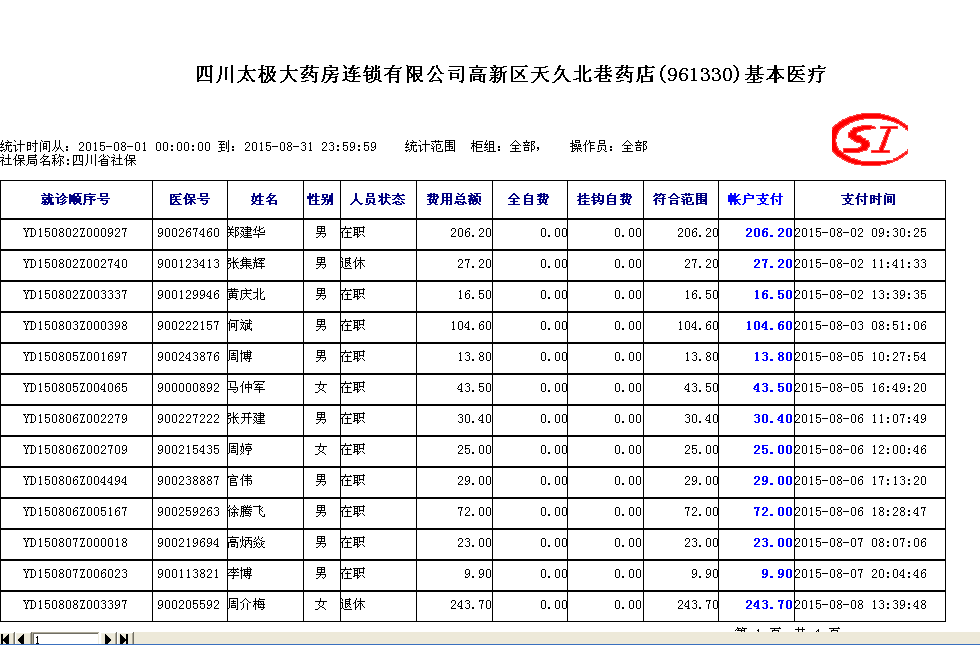Select serial number YD150808Z003397

(76, 605)
